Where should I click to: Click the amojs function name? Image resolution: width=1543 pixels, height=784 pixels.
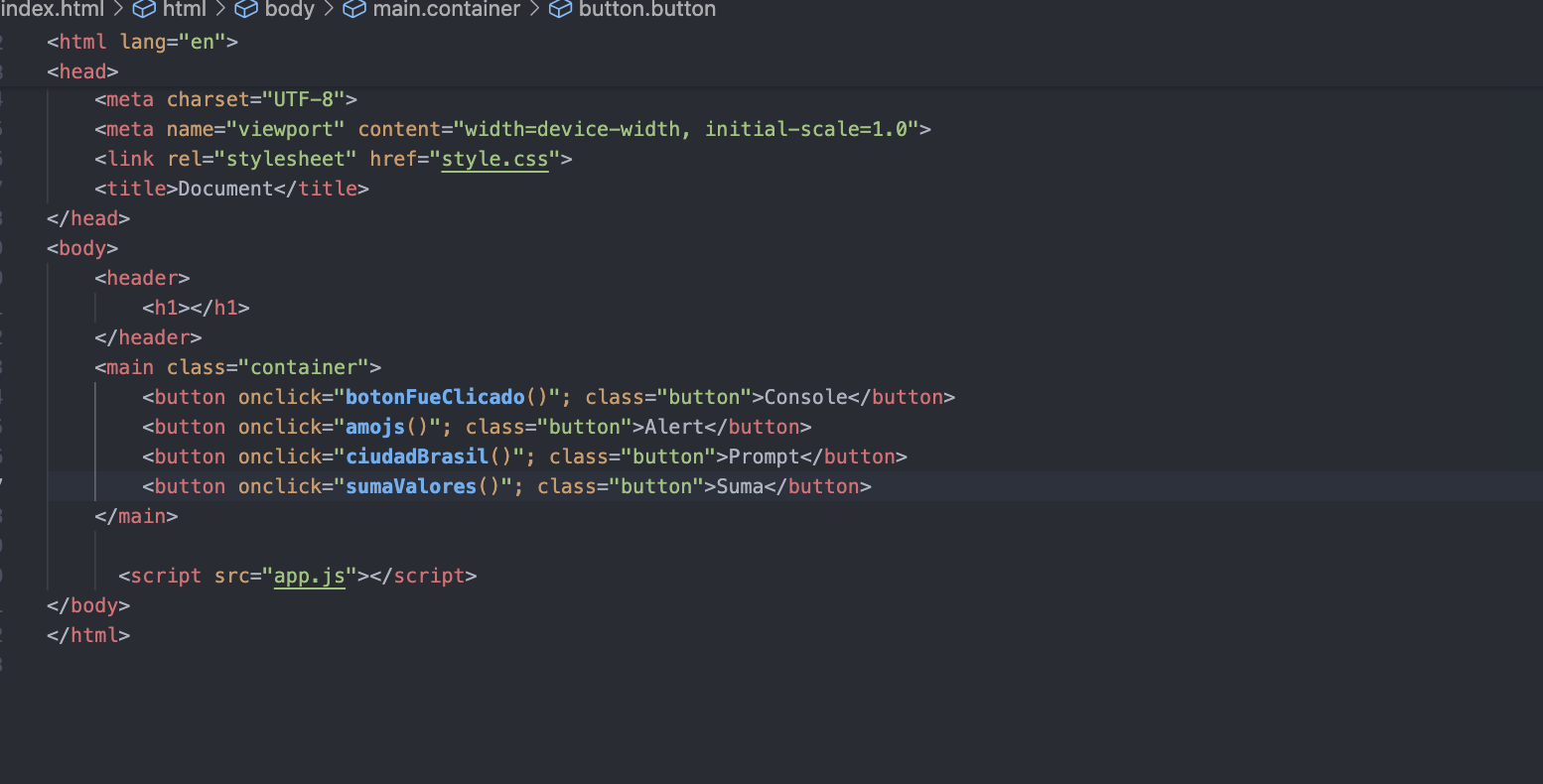click(x=375, y=427)
